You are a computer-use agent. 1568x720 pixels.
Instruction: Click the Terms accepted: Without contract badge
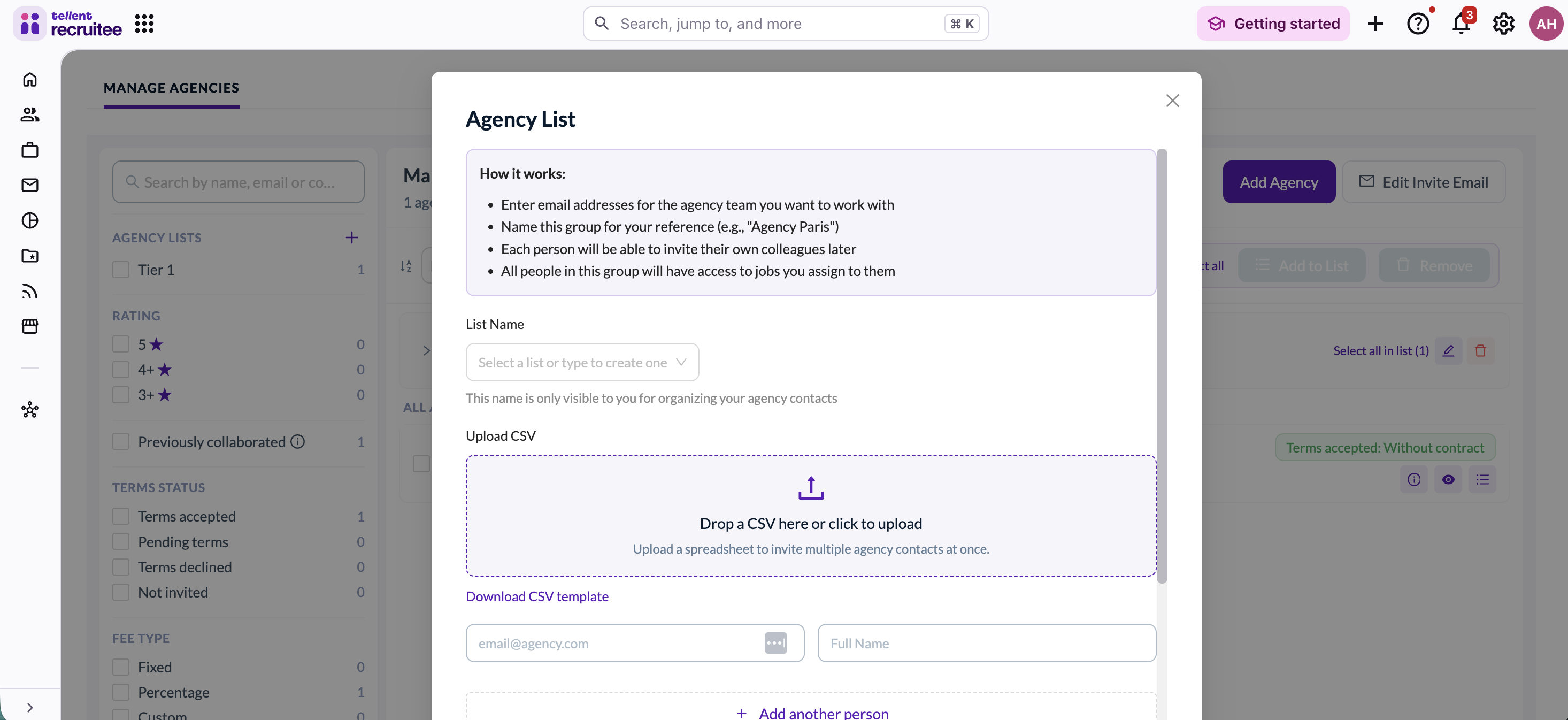pos(1385,447)
